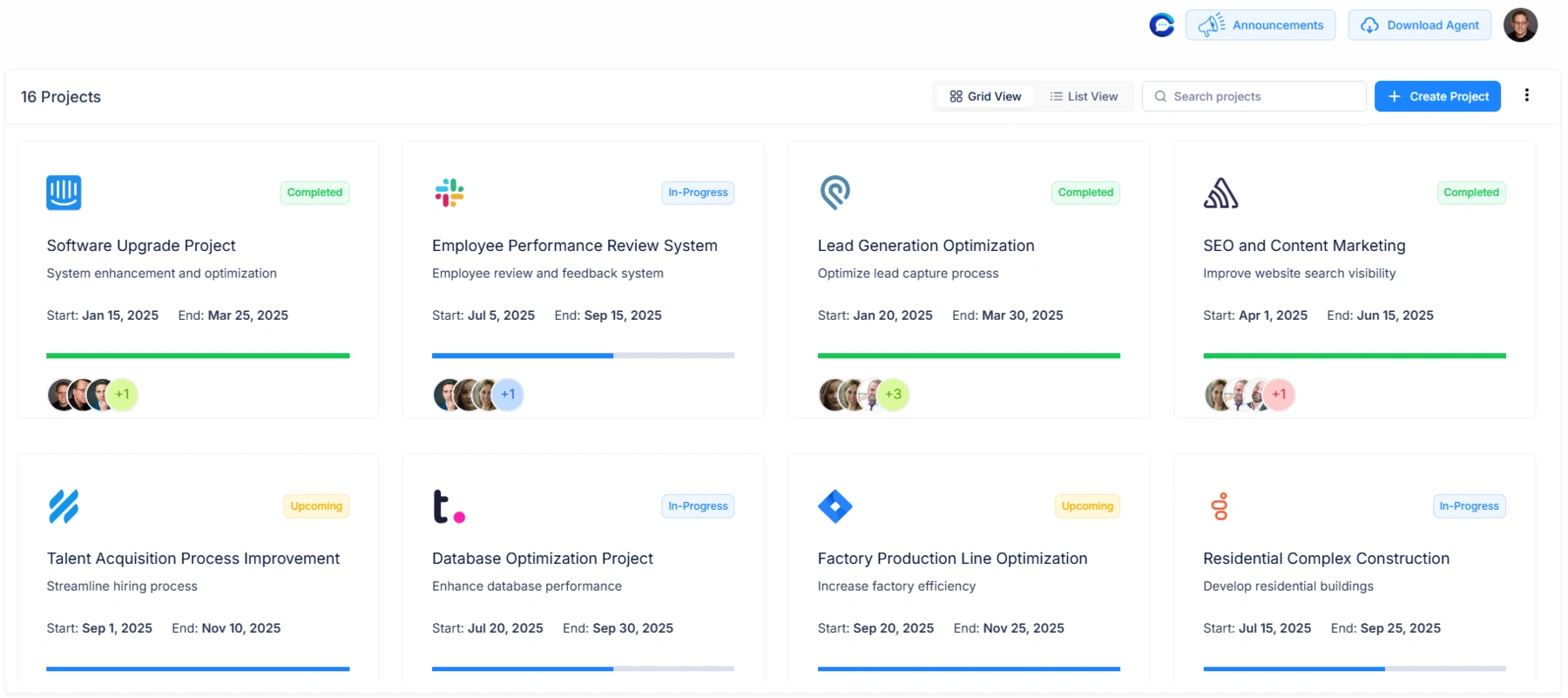Click In-Progress badge on Residential Complex Construction
1568x698 pixels.
pos(1470,506)
